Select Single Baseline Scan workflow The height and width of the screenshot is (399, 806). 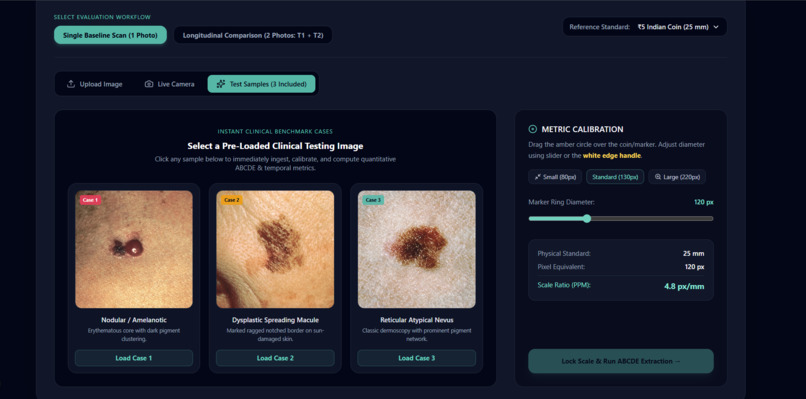tap(111, 35)
